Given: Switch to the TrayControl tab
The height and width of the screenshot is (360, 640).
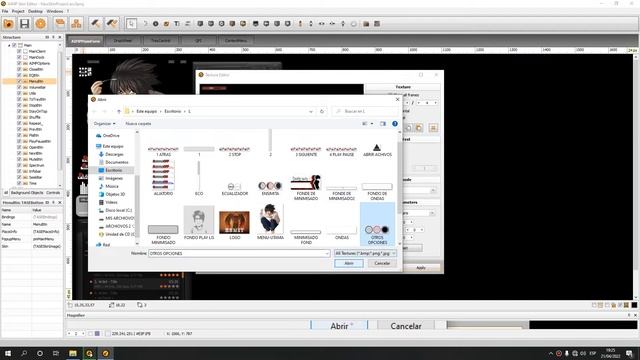Looking at the screenshot, I should (x=160, y=41).
